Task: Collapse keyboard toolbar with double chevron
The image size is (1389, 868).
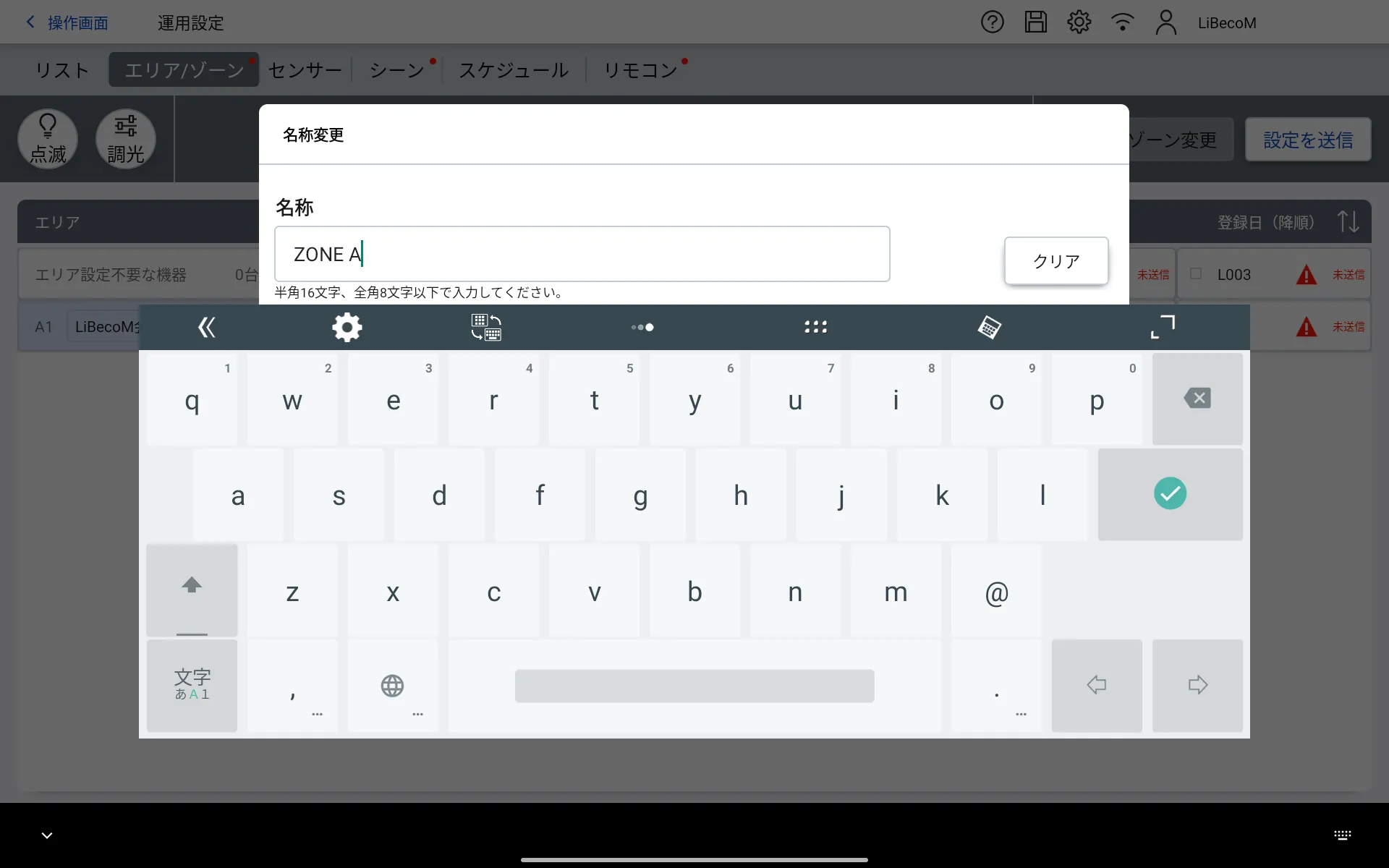Action: pyautogui.click(x=207, y=328)
